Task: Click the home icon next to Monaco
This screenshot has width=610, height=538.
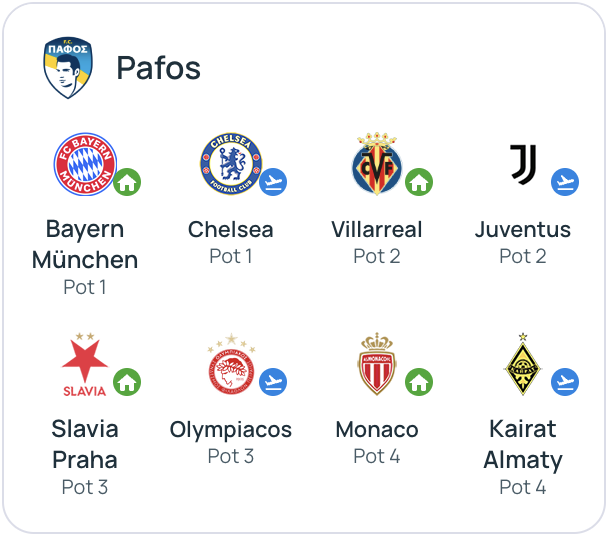Action: tap(419, 382)
